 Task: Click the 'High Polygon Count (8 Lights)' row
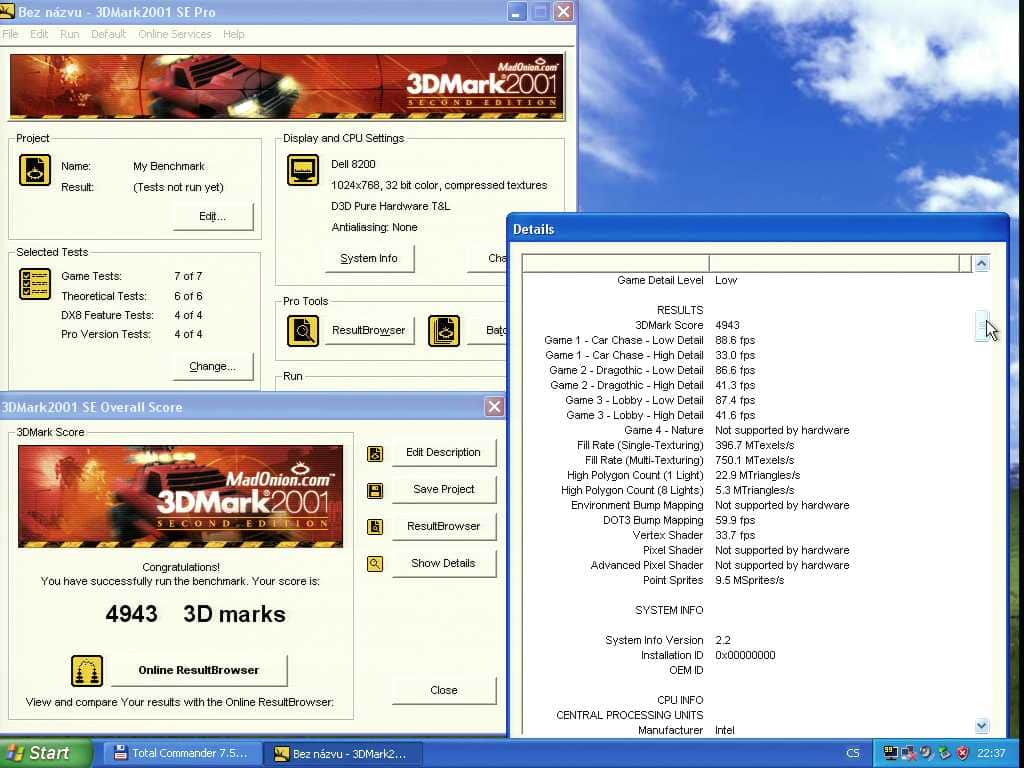pyautogui.click(x=747, y=490)
